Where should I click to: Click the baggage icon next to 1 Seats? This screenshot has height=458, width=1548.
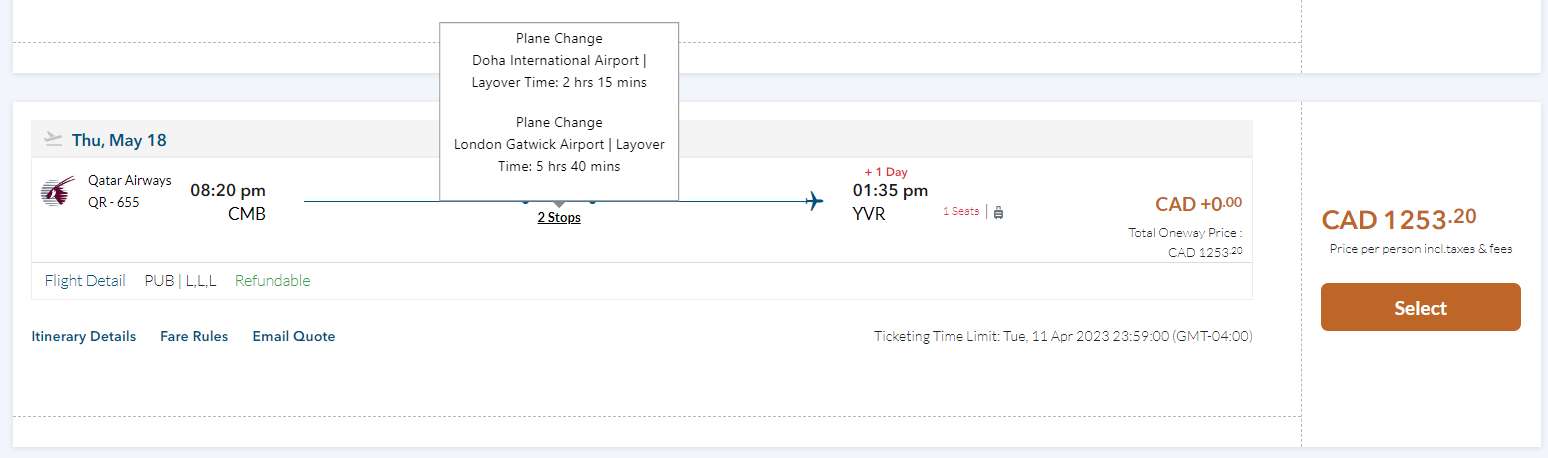[998, 212]
